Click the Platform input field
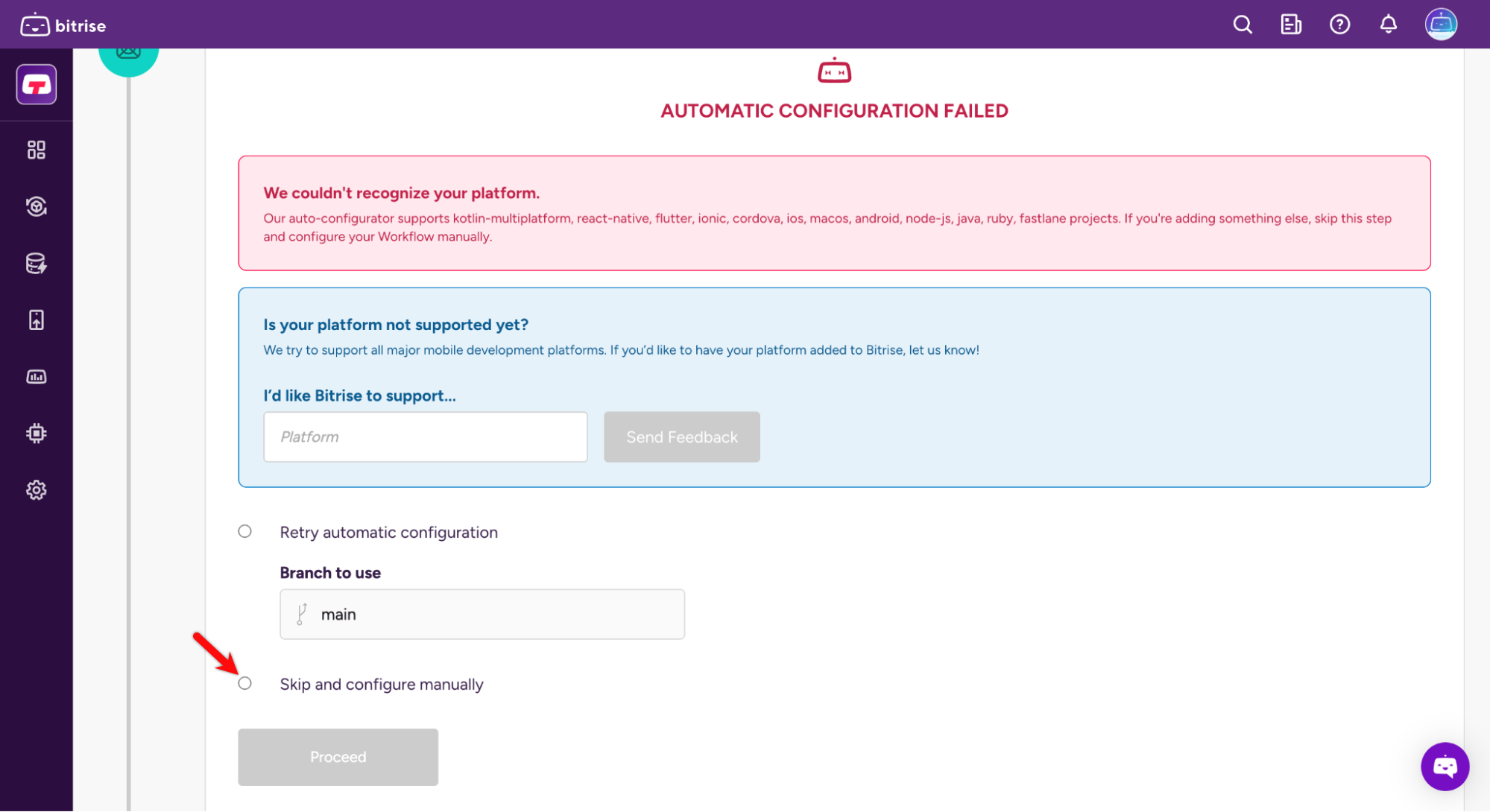 click(426, 437)
